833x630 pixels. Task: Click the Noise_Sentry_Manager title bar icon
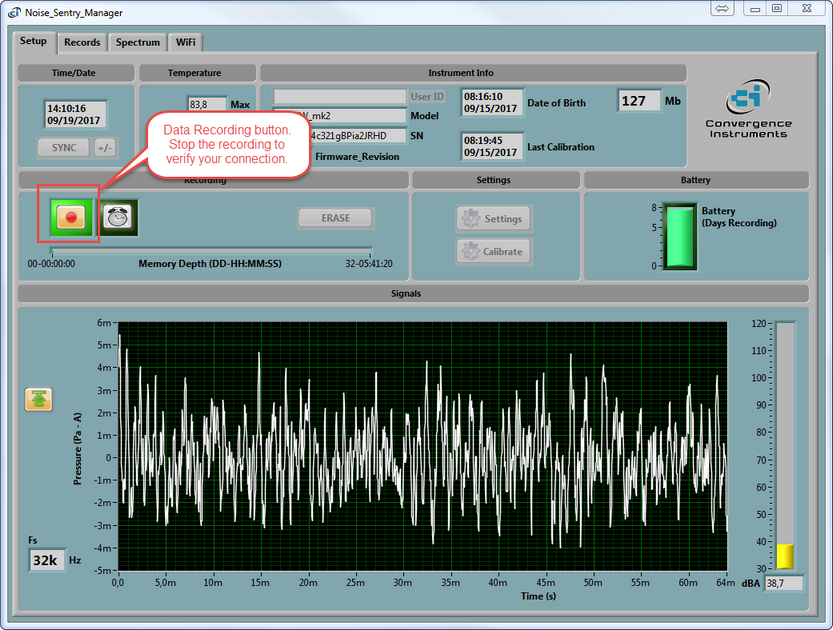[x=14, y=12]
